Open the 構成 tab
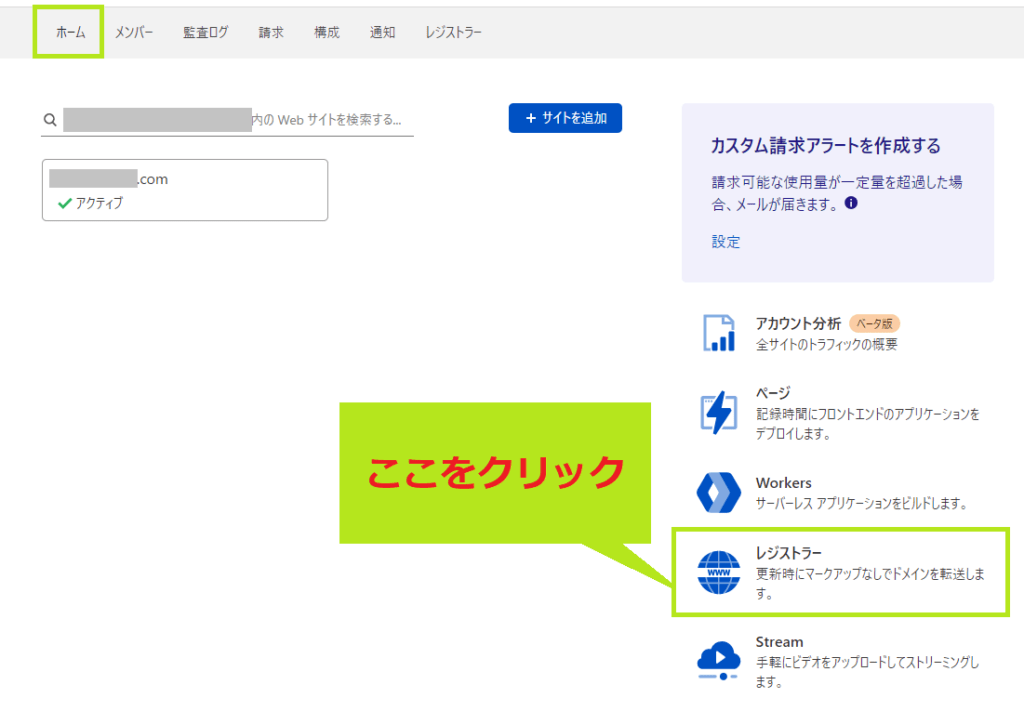 (x=326, y=32)
